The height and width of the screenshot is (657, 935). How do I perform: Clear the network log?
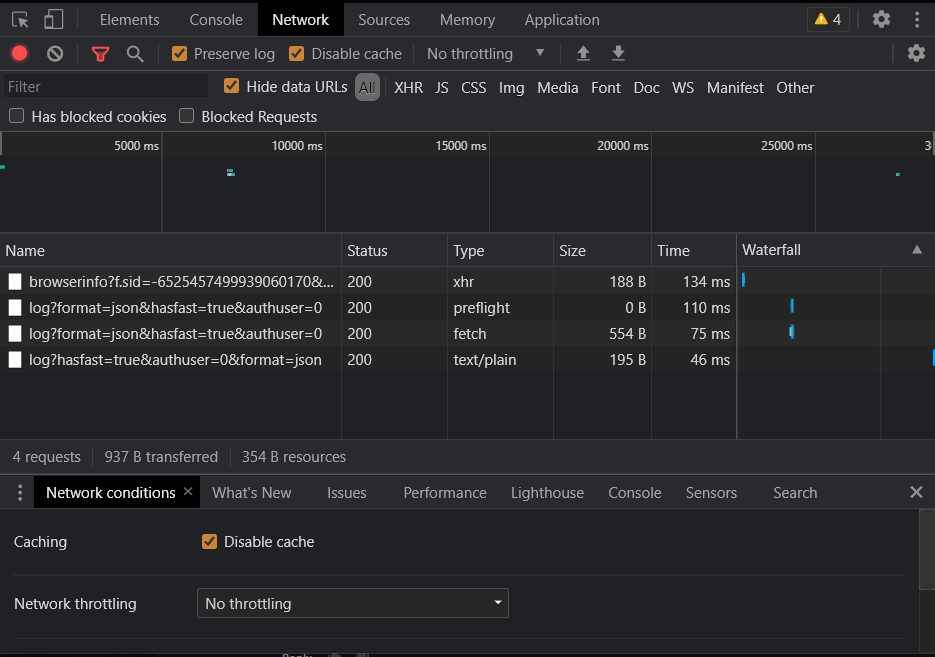tap(55, 54)
